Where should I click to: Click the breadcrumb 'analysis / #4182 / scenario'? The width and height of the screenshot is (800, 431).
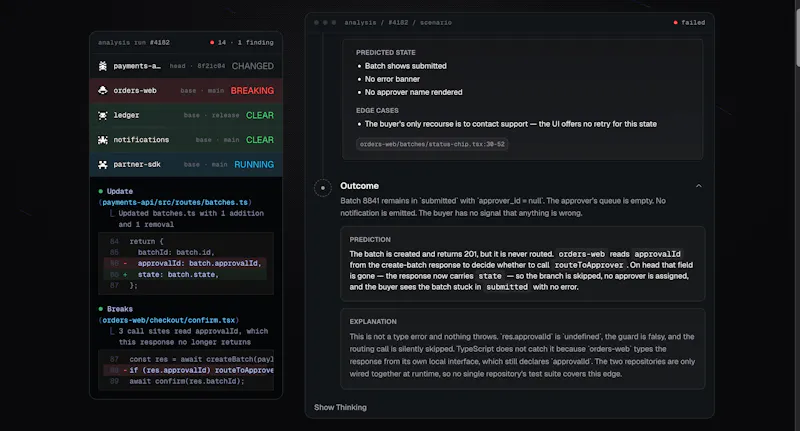pyautogui.click(x=398, y=22)
